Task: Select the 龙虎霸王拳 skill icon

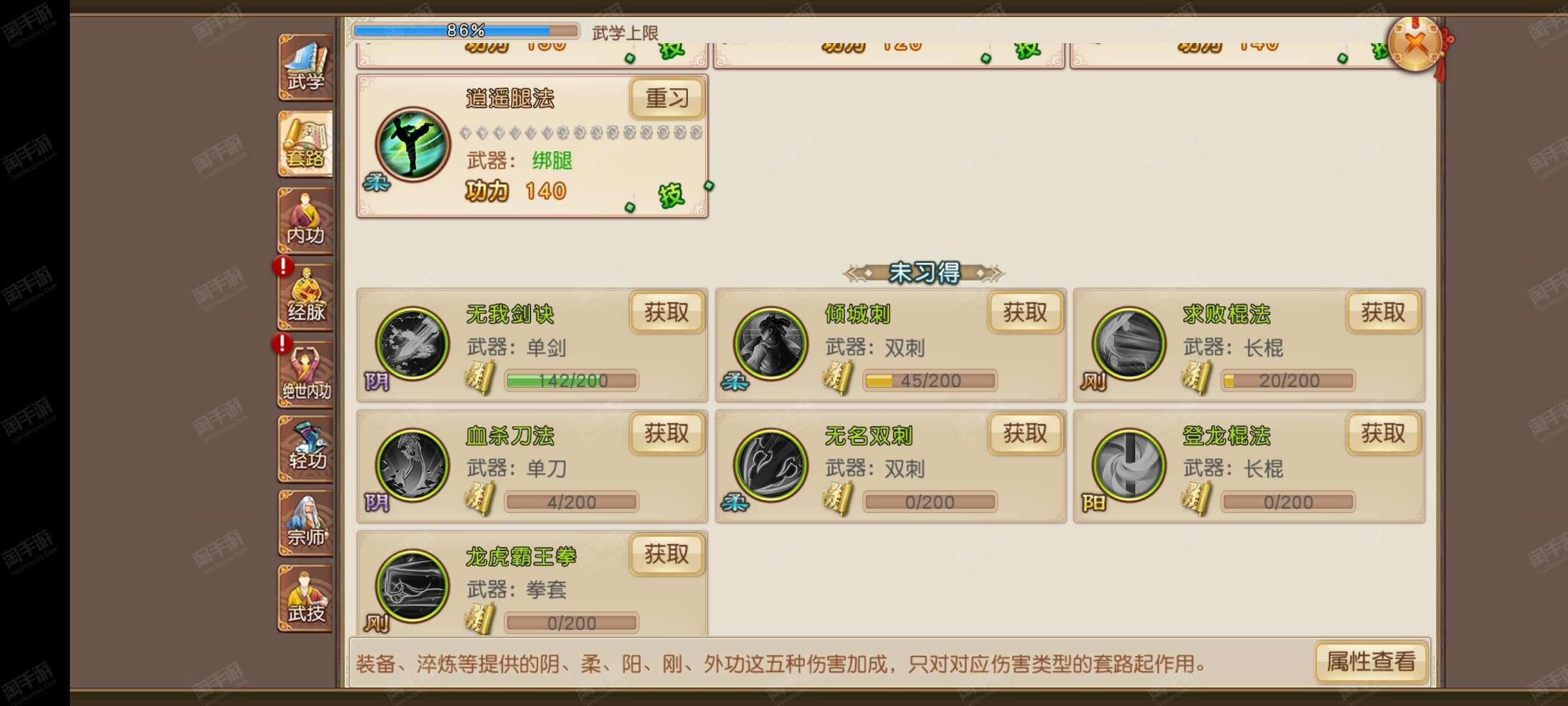Action: (413, 586)
